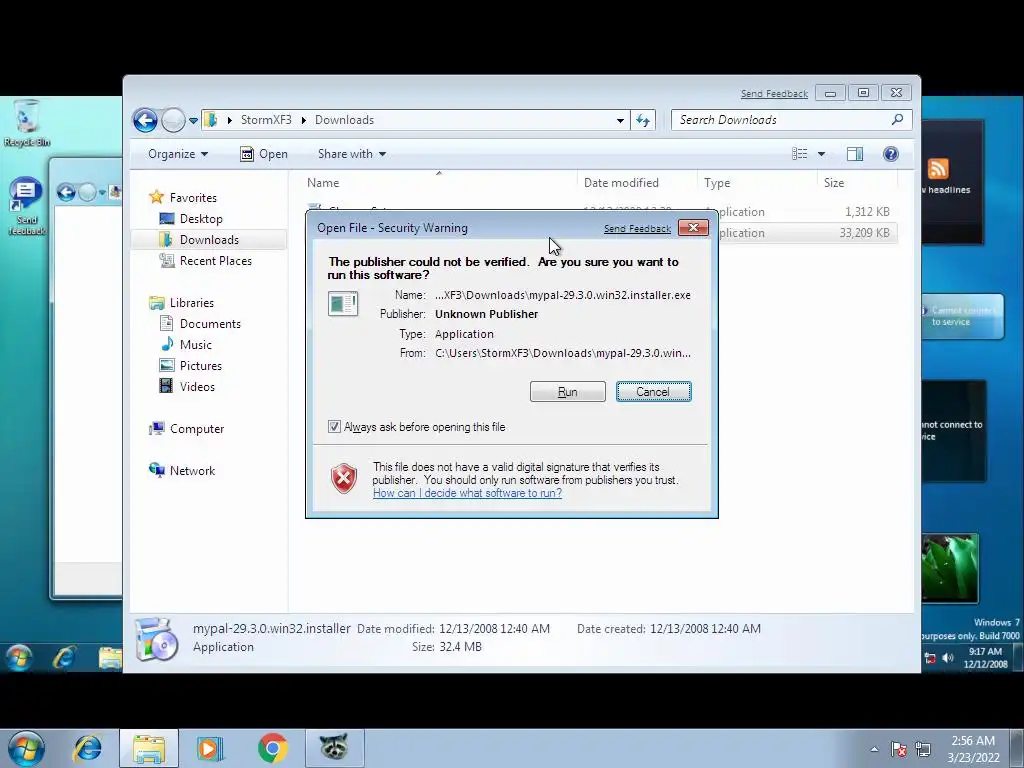This screenshot has width=1024, height=768.
Task: Click the inner desktop volume speaker icon
Action: [948, 658]
